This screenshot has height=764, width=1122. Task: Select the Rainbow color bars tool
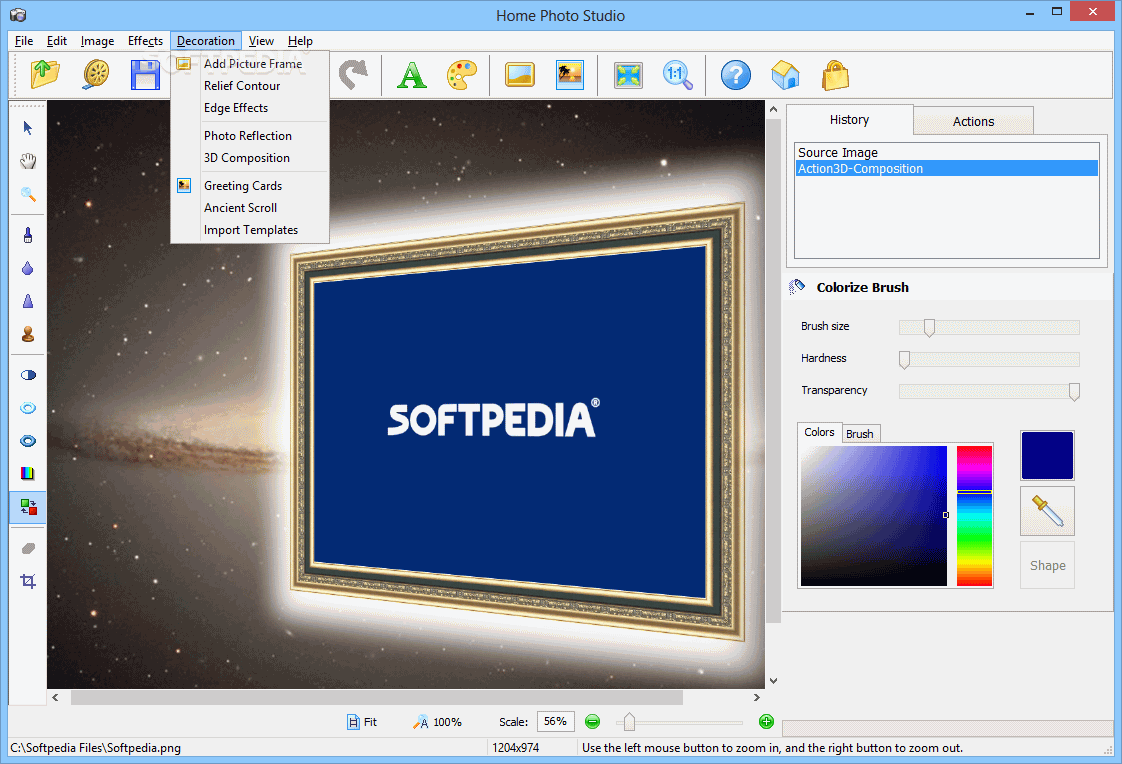click(28, 473)
